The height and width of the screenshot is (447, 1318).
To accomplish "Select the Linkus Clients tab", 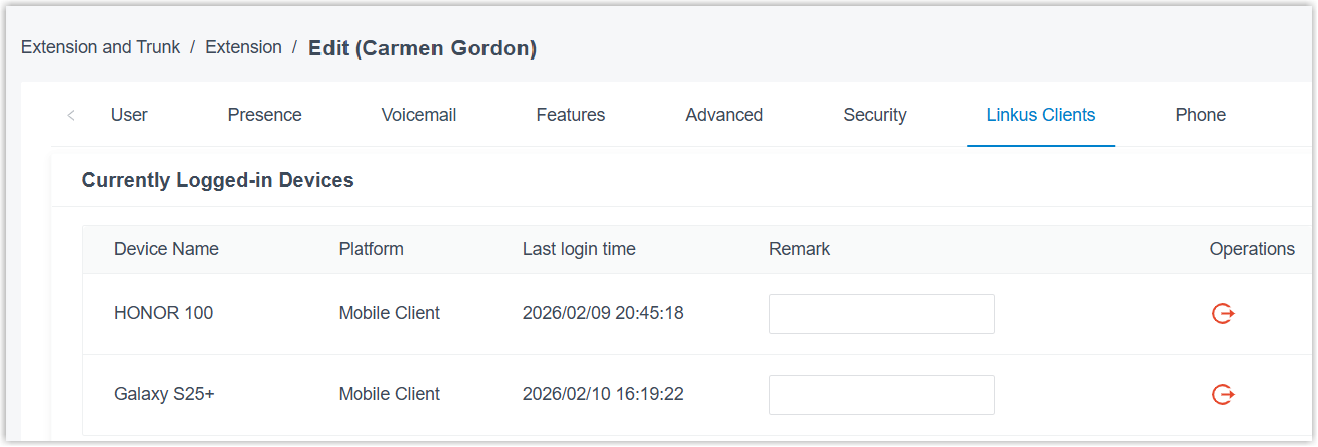I will 1041,115.
